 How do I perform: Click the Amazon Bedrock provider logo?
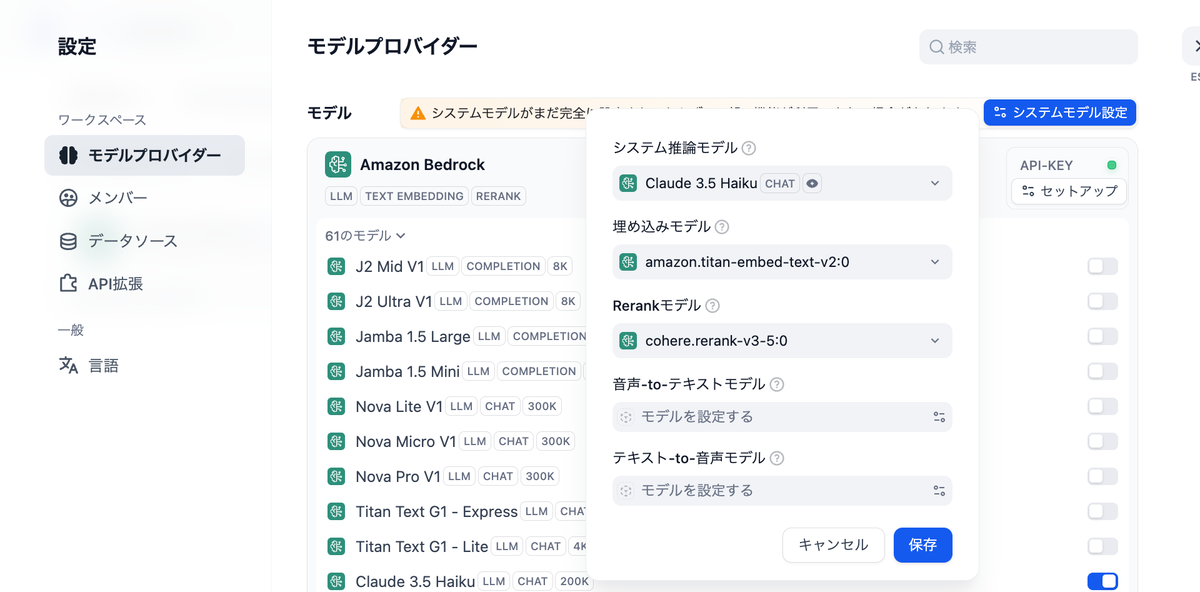pyautogui.click(x=338, y=164)
